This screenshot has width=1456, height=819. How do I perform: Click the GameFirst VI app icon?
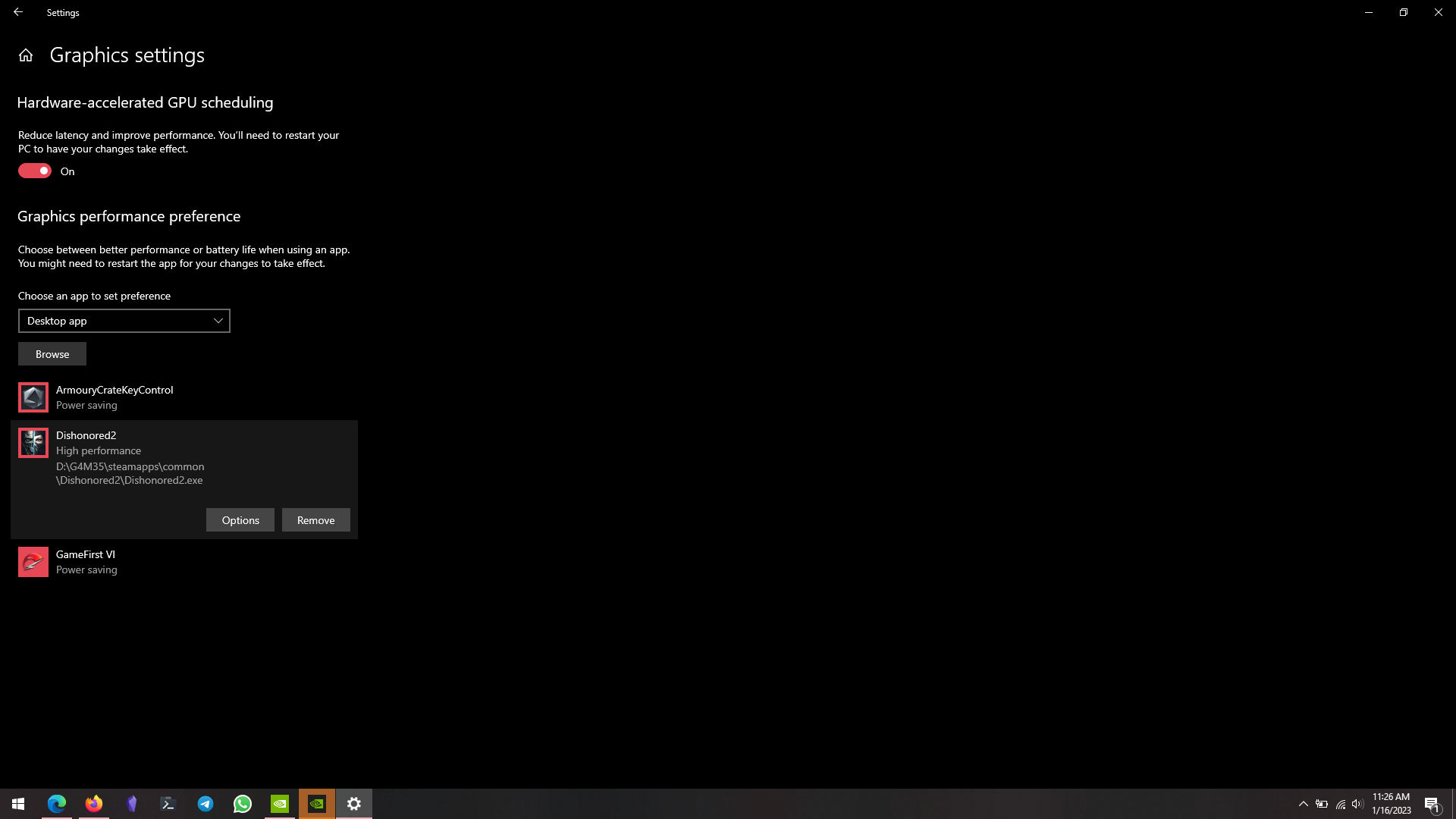pyautogui.click(x=33, y=562)
